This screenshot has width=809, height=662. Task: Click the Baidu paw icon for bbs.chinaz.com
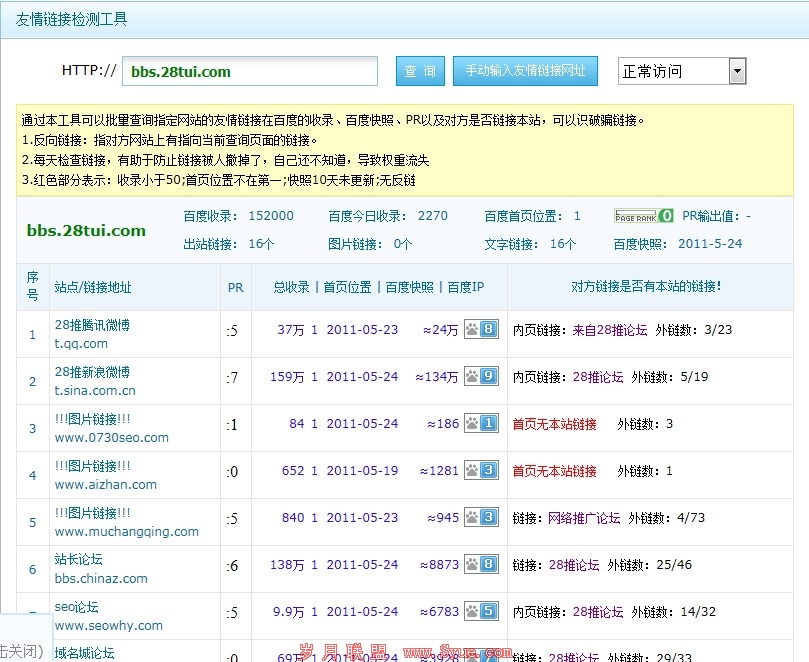(481, 565)
